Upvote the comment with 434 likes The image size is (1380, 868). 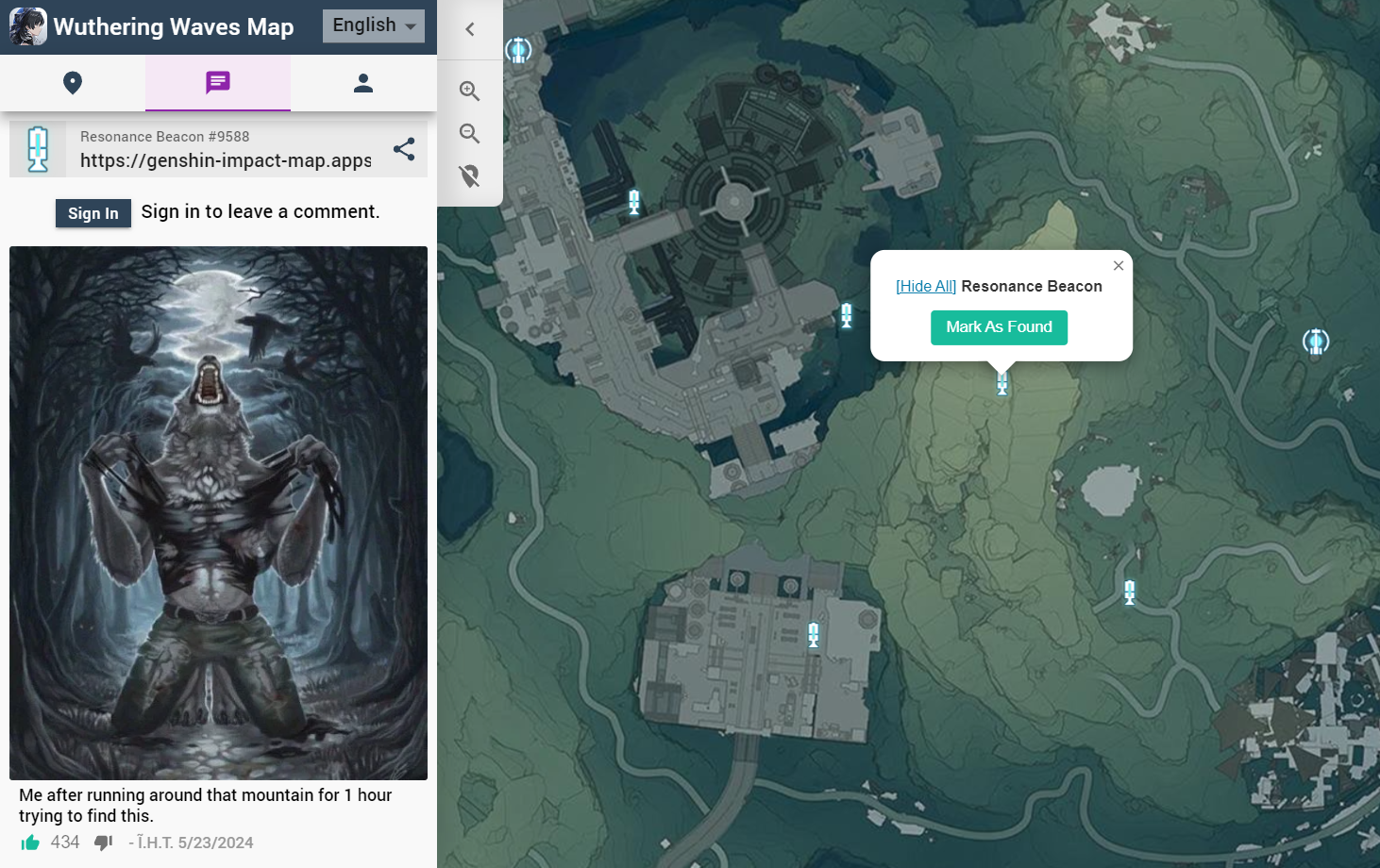point(30,843)
